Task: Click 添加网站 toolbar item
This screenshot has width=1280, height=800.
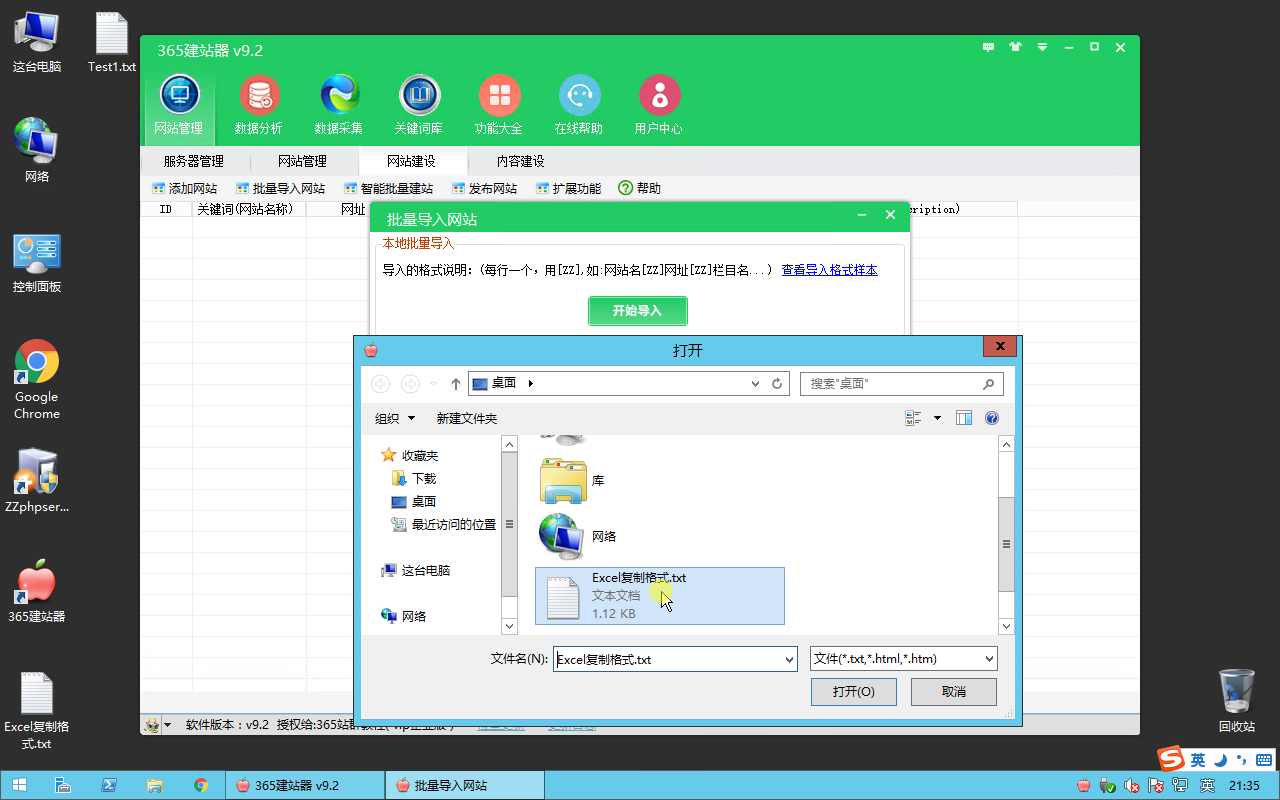Action: point(184,188)
